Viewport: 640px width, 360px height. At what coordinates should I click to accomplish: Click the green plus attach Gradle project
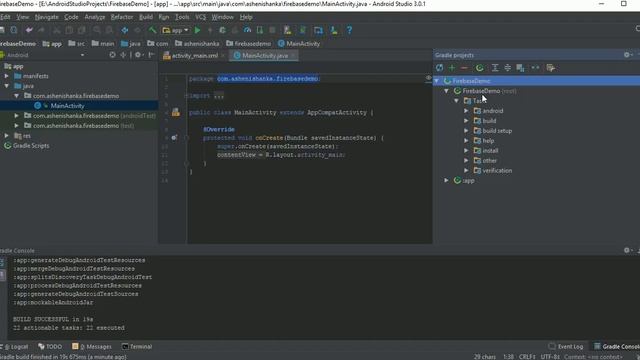(x=452, y=68)
